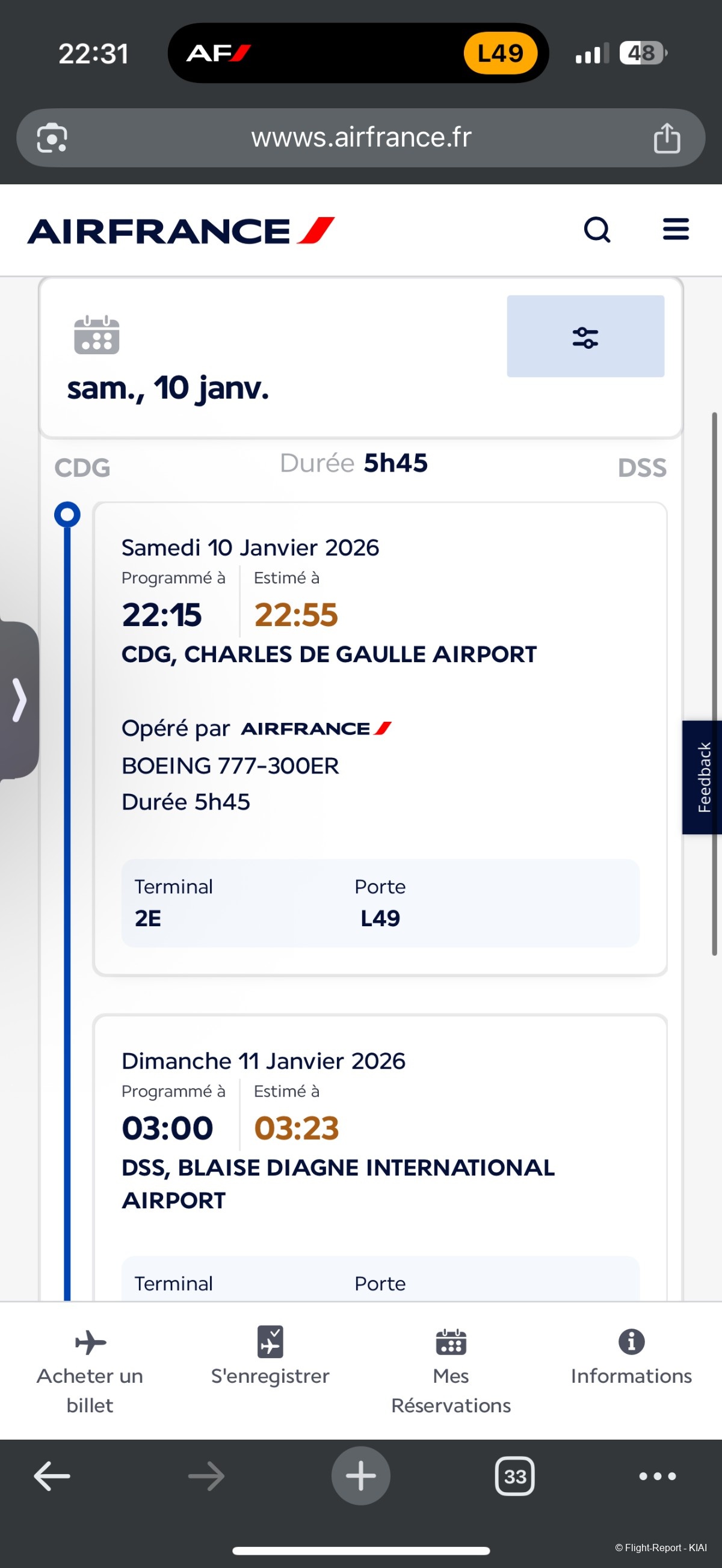Tap the www.airfrance.fr address field
Screen dimensions: 722x1568
point(360,138)
